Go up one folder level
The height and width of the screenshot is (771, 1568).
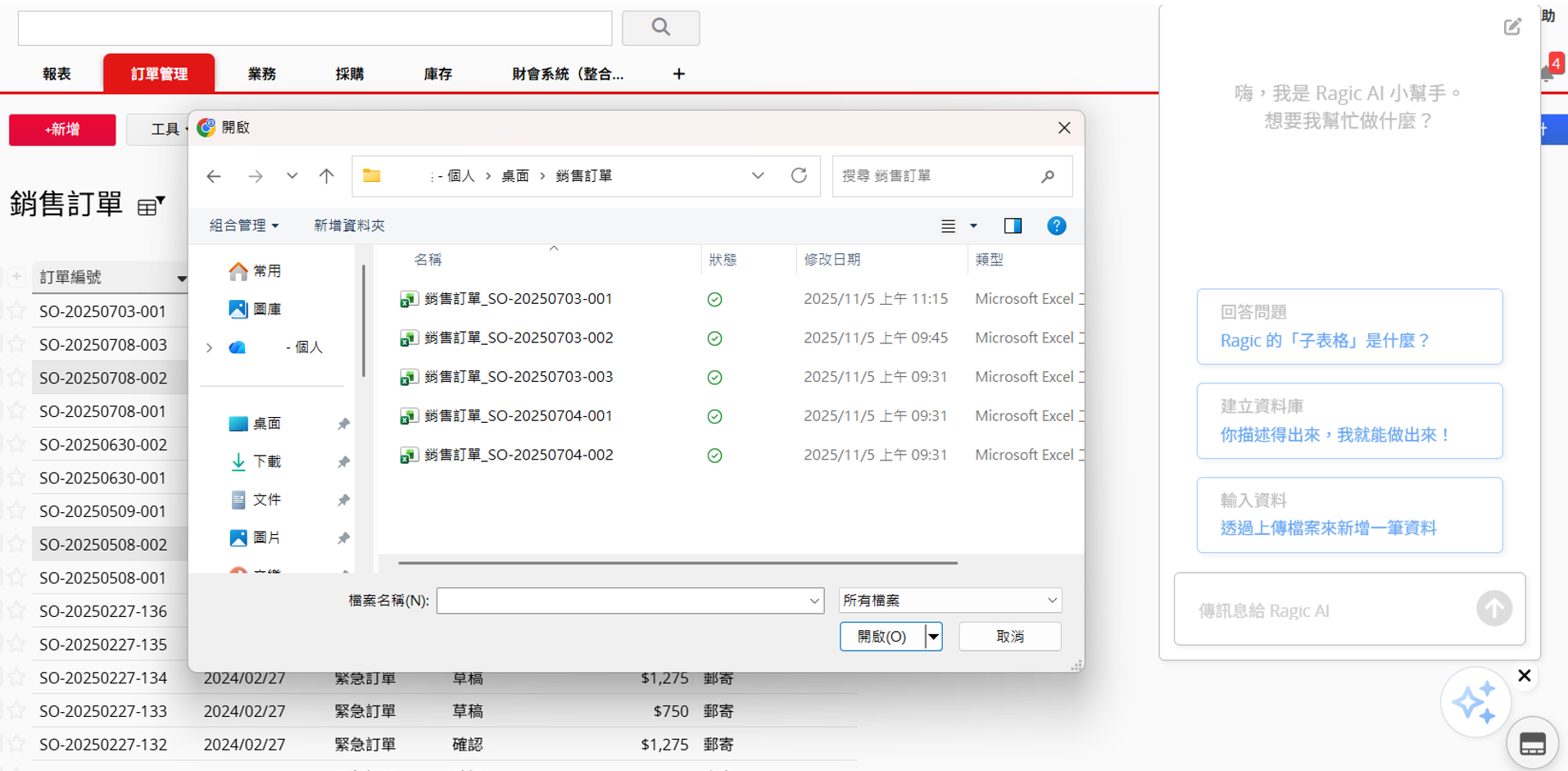coord(327,176)
